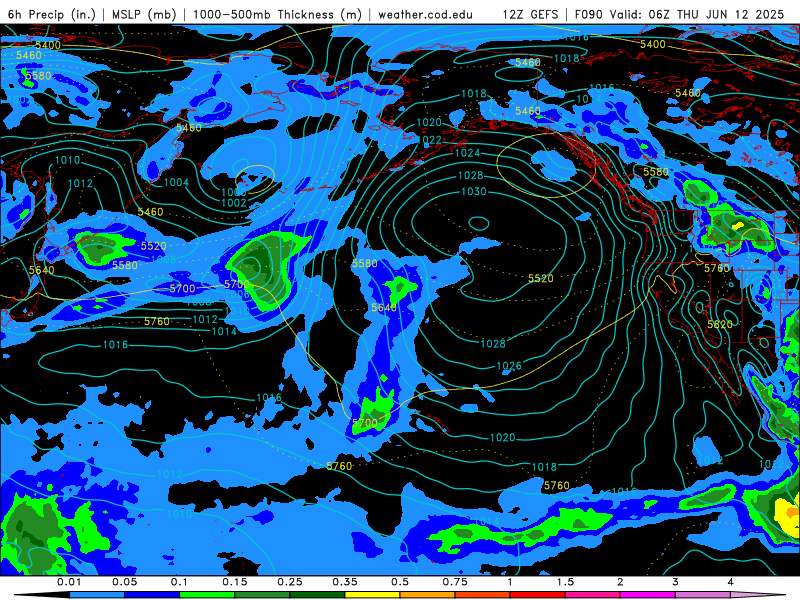Click the "MSLP (mb)" header label
Image resolution: width=800 pixels, height=600 pixels.
[x=144, y=14]
